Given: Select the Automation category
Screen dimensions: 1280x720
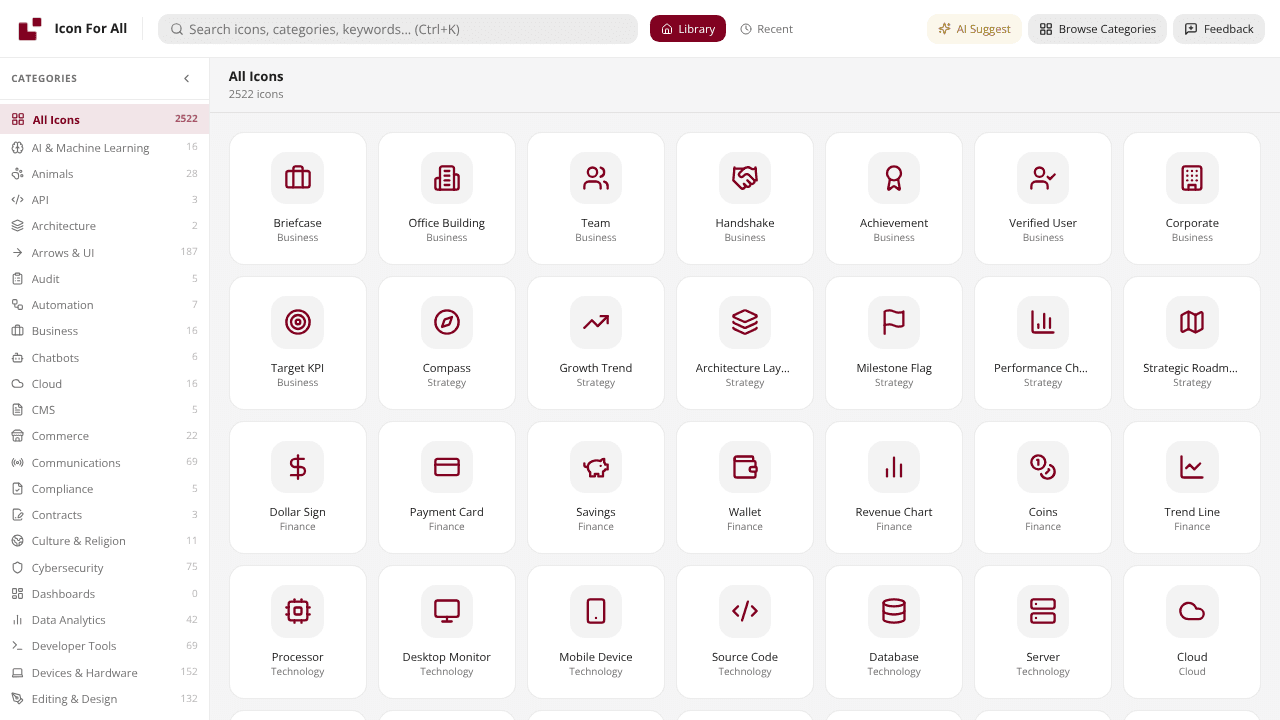Looking at the screenshot, I should [x=104, y=304].
